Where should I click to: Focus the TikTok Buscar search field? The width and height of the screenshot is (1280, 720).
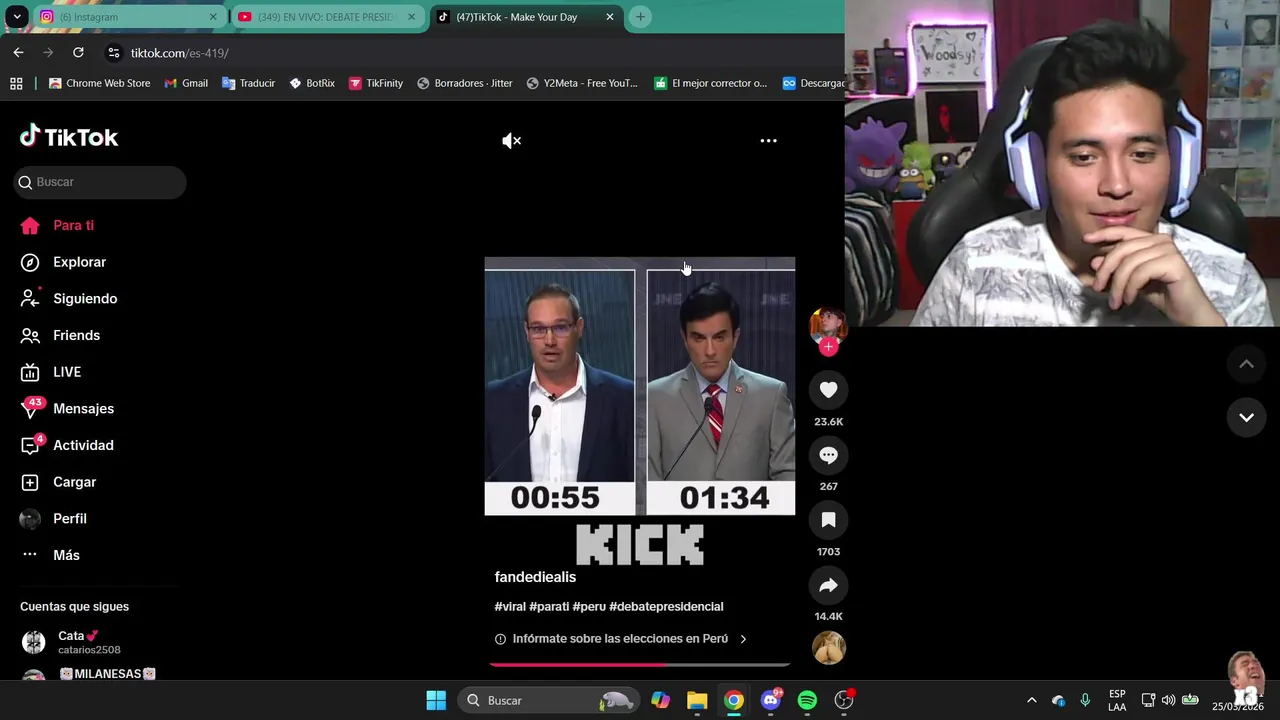click(100, 182)
